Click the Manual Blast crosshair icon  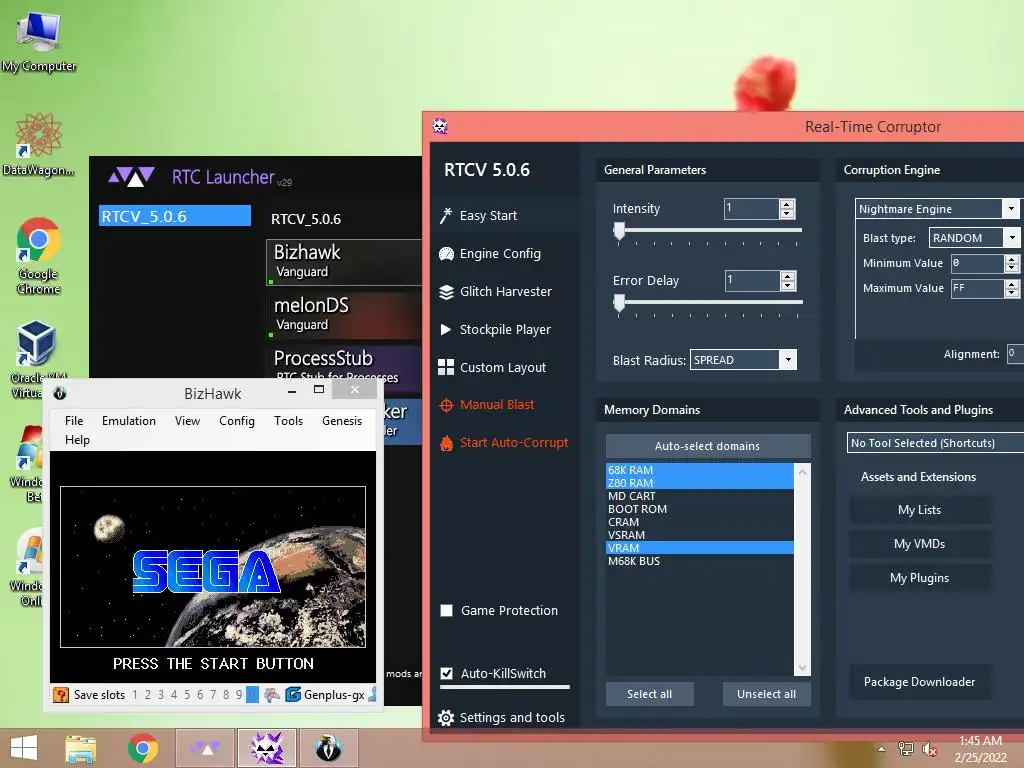click(x=446, y=405)
